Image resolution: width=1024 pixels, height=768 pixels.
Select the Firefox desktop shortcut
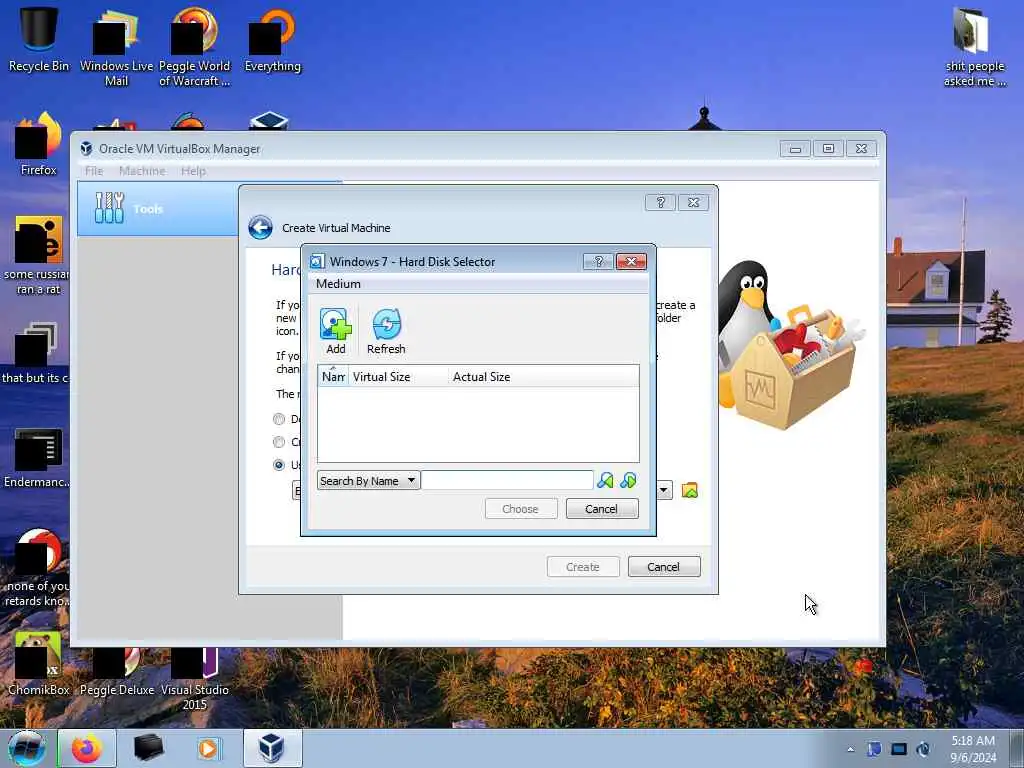pos(39,145)
